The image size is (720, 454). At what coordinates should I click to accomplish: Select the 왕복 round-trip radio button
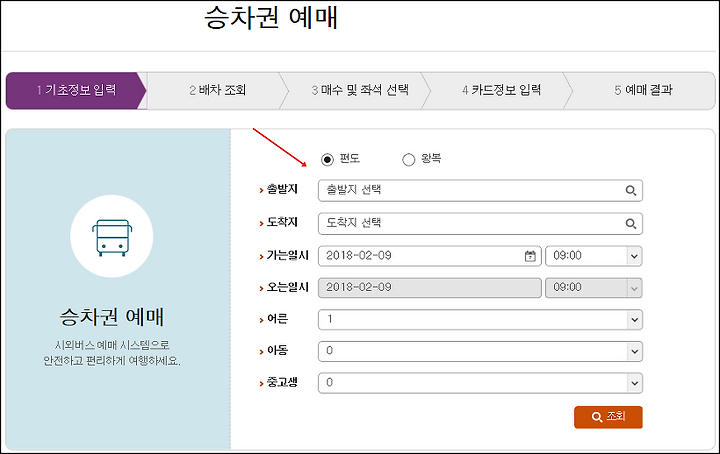point(408,159)
